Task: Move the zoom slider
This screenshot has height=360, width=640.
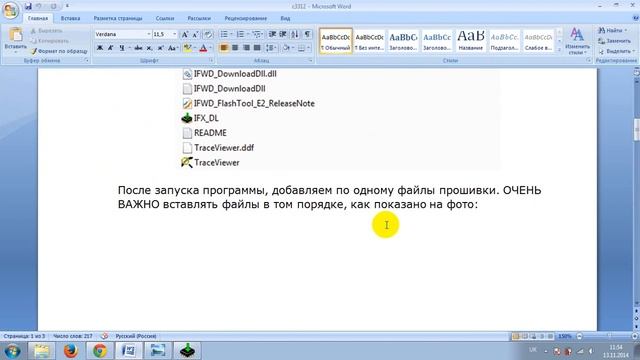Action: pos(609,336)
